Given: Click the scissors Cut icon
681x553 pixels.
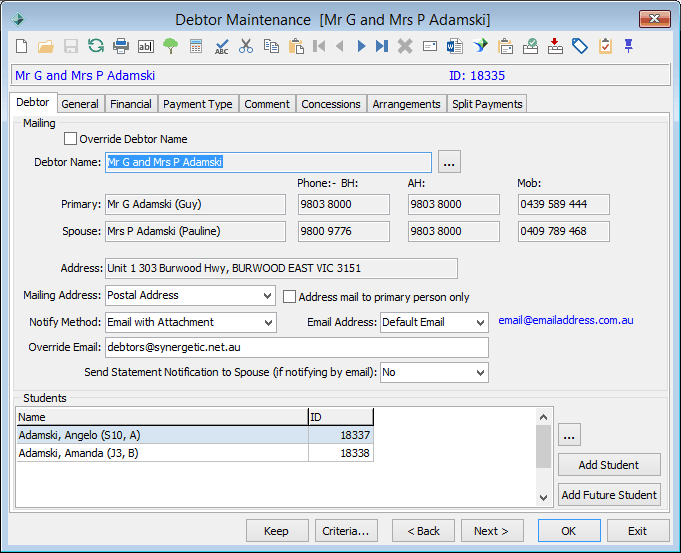Looking at the screenshot, I should (246, 46).
